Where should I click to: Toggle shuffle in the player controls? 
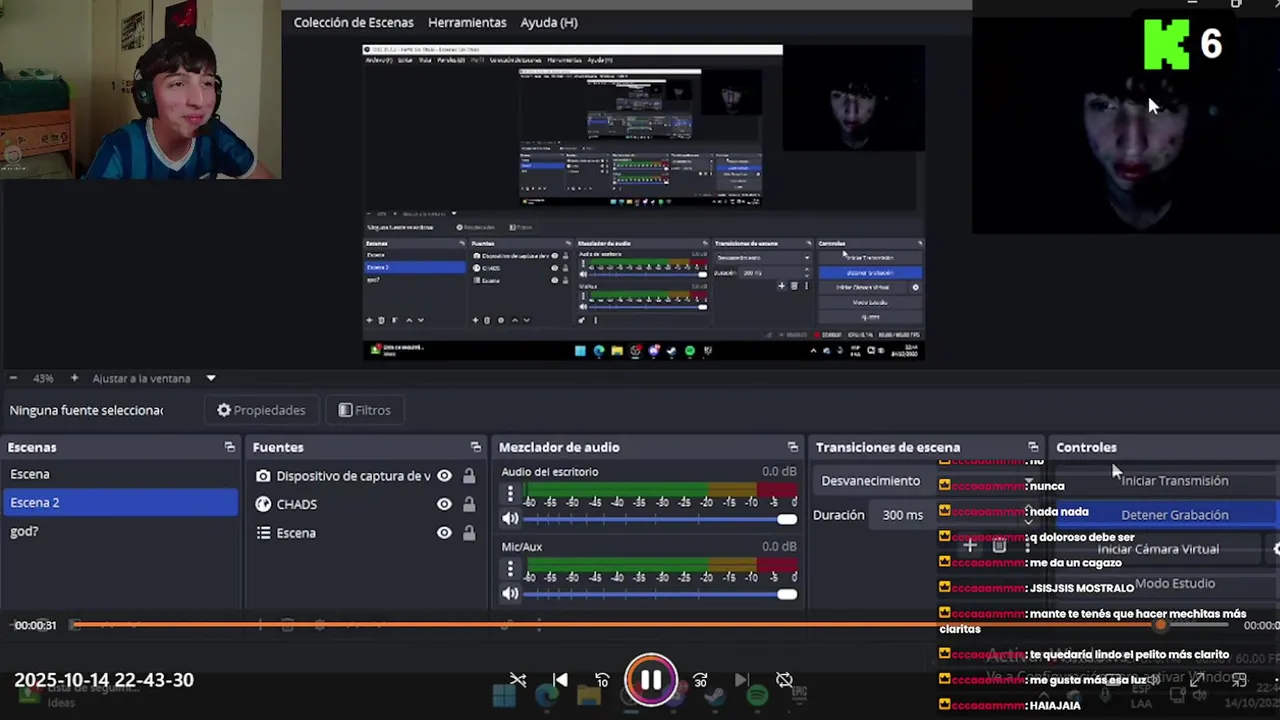(x=518, y=680)
